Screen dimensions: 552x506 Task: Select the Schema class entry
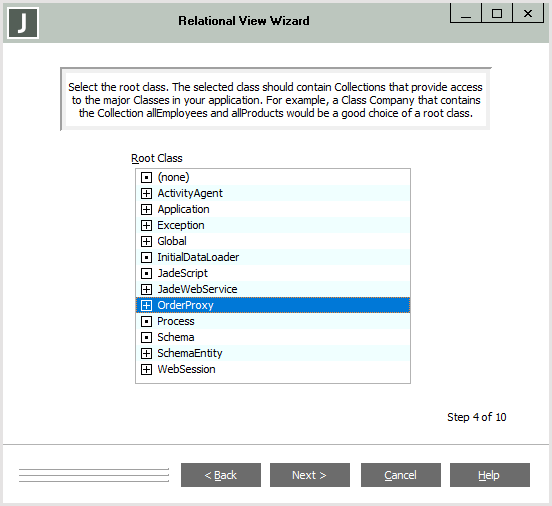(x=273, y=337)
